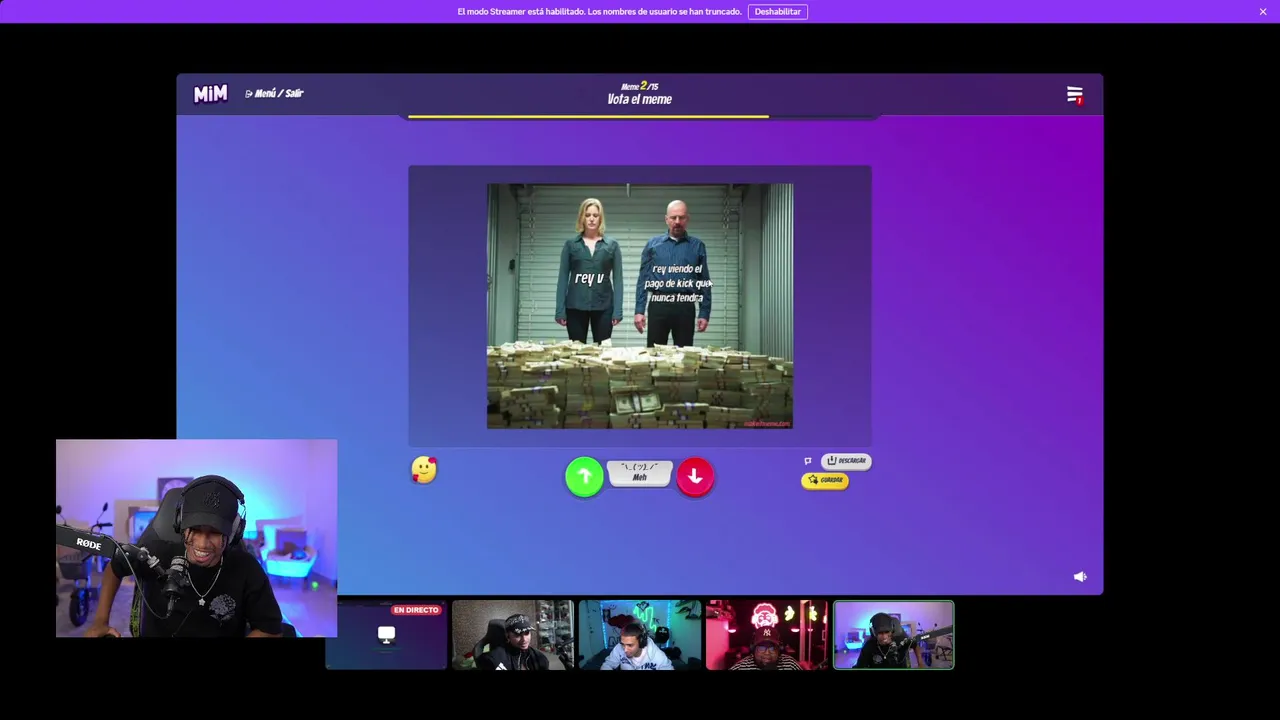This screenshot has height=720, width=1280.
Task: Vote Meh on the meme
Action: [x=640, y=473]
